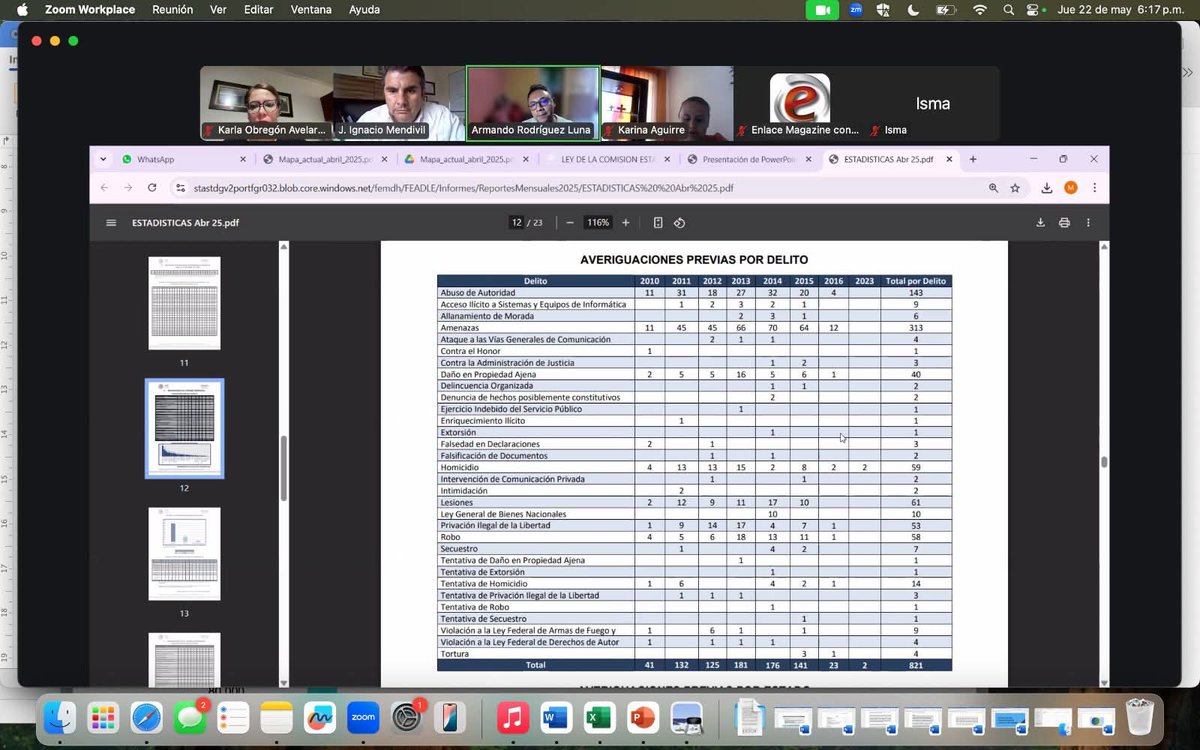
Task: Switch to the WhatsApp tab
Action: [x=183, y=159]
